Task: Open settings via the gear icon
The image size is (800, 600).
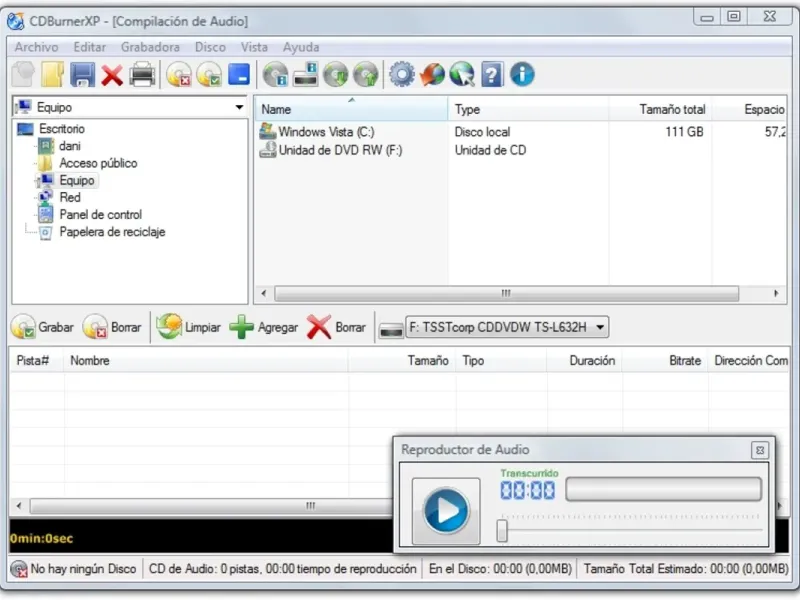Action: [x=402, y=74]
